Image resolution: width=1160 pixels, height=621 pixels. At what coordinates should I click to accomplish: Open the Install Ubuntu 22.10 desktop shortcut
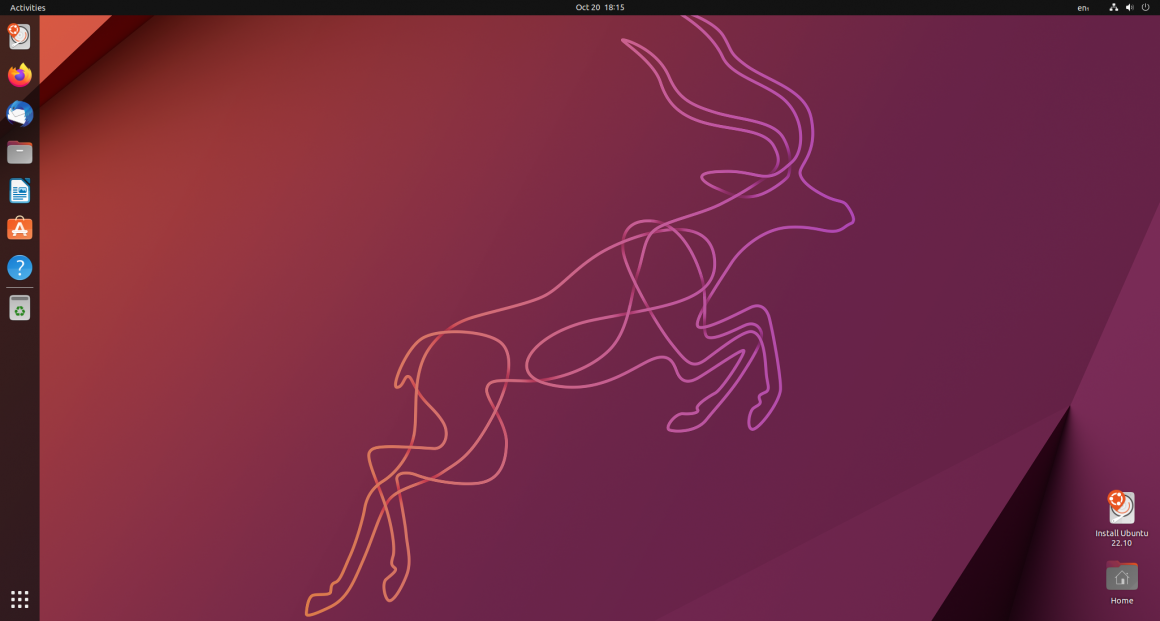pos(1121,505)
